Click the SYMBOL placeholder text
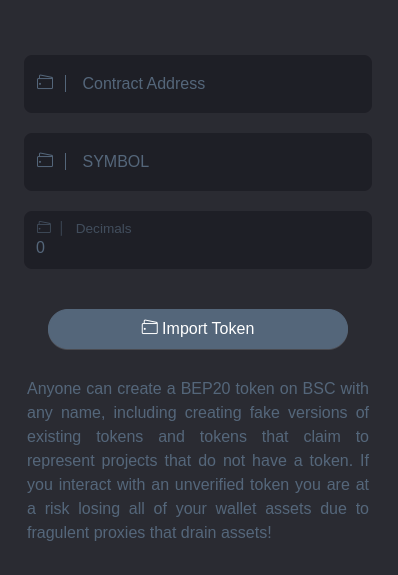 [x=116, y=161]
